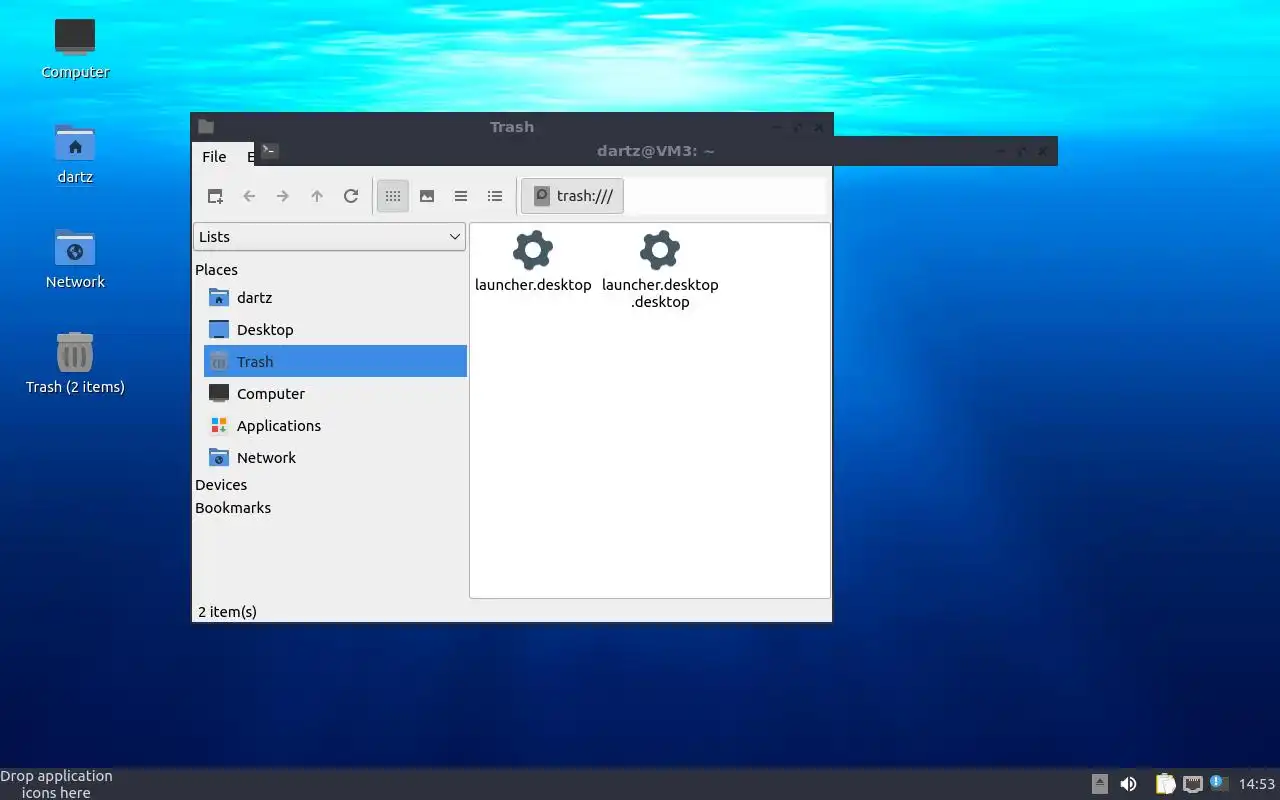Switch to thumbnail view mode
This screenshot has height=800, width=1280.
427,196
